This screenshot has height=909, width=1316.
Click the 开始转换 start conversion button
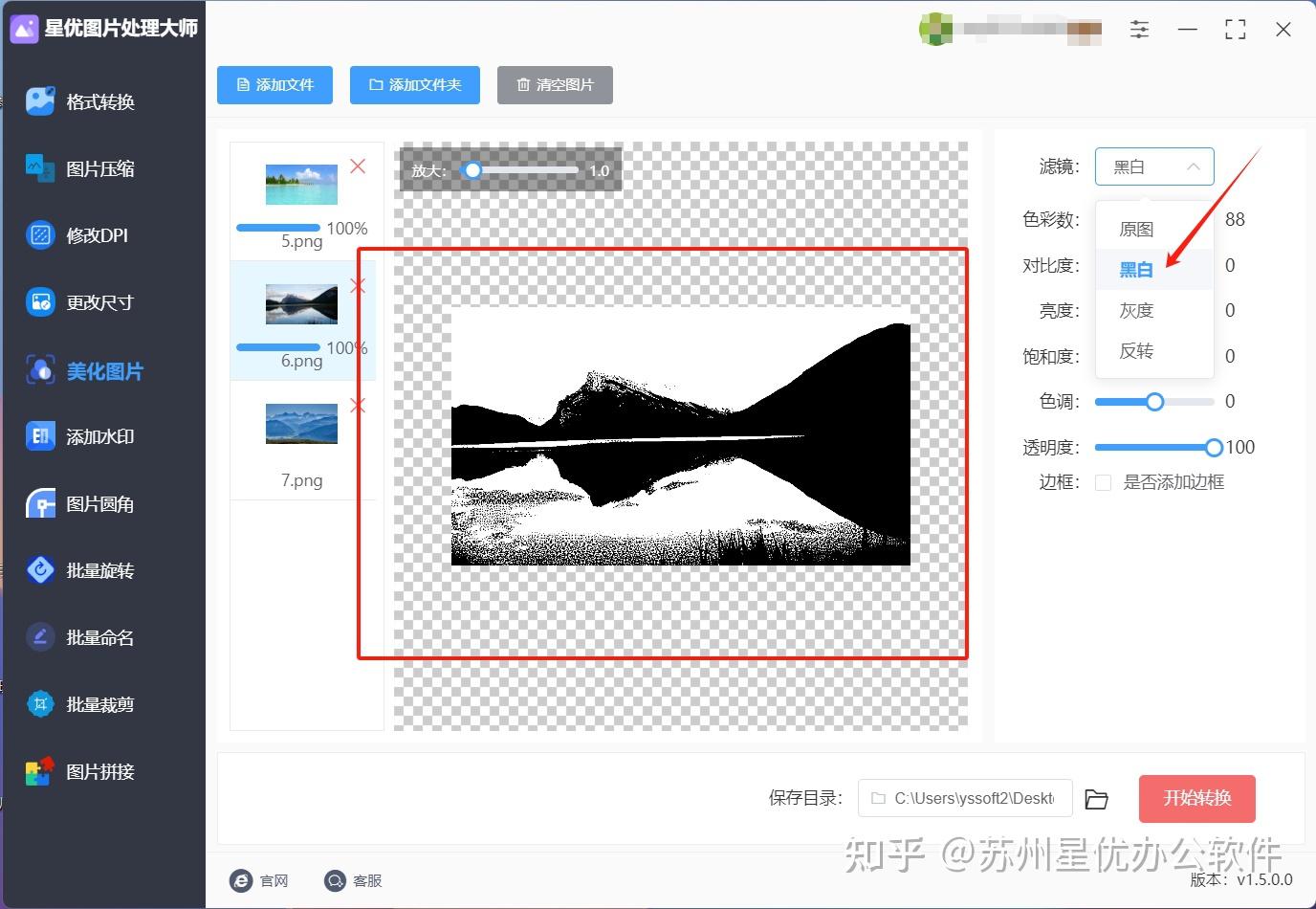[x=1196, y=798]
